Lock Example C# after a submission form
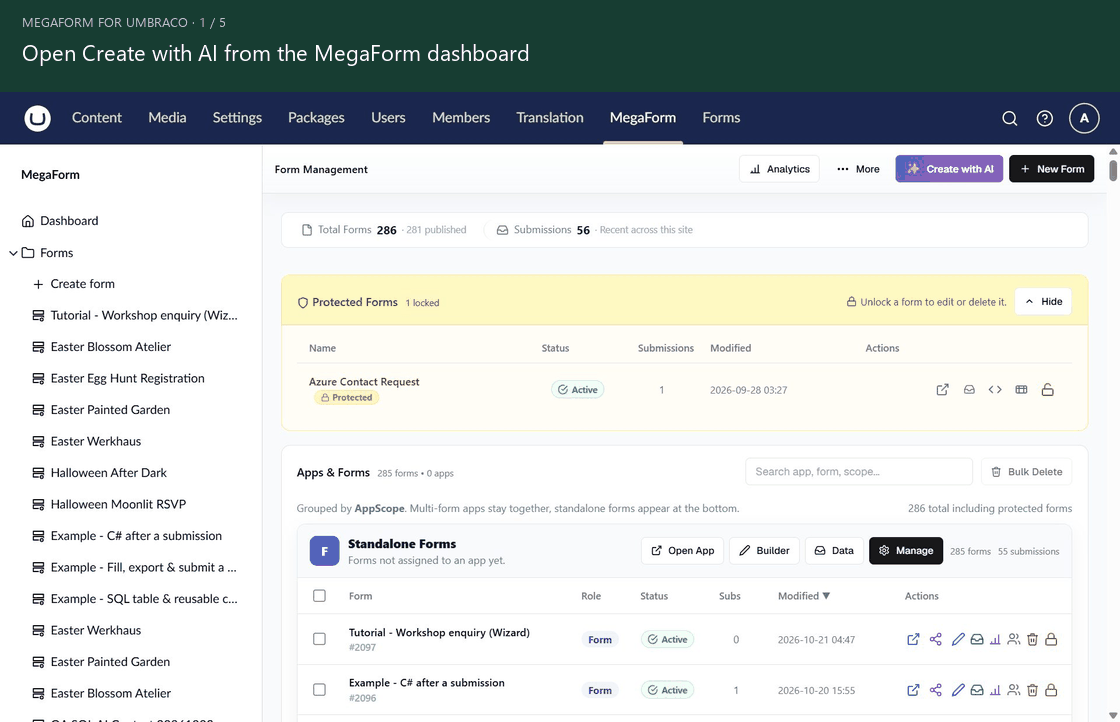 point(1051,690)
